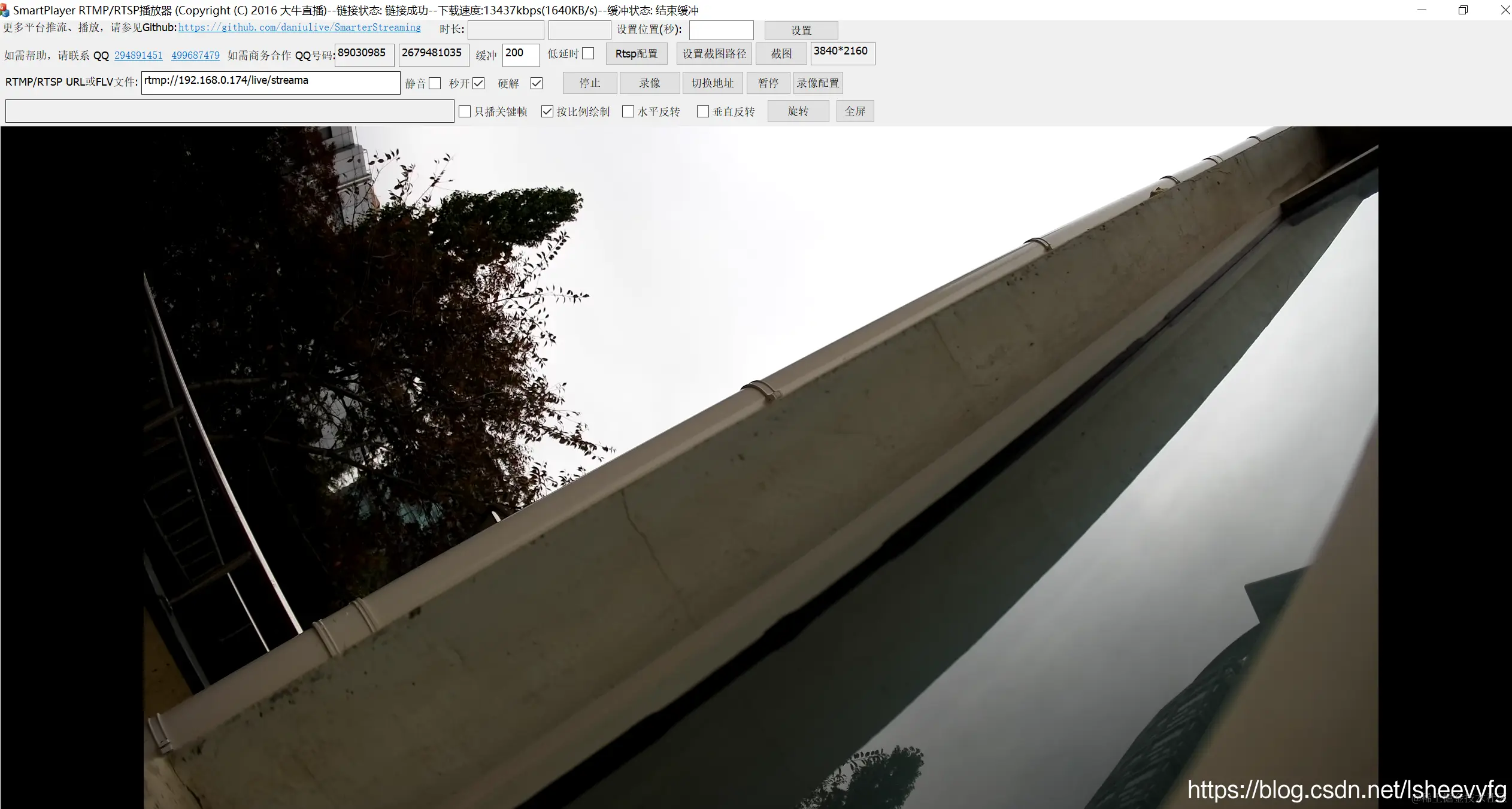
Task: Pause playback with the 暂停 button
Action: coord(768,83)
